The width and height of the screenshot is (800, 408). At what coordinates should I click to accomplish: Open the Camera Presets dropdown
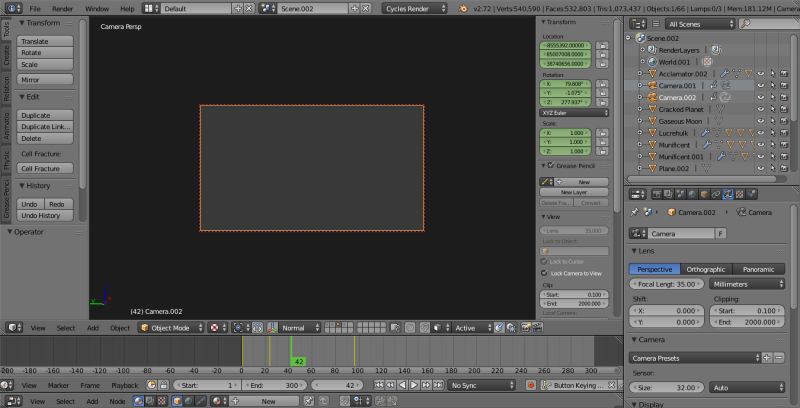(694, 358)
